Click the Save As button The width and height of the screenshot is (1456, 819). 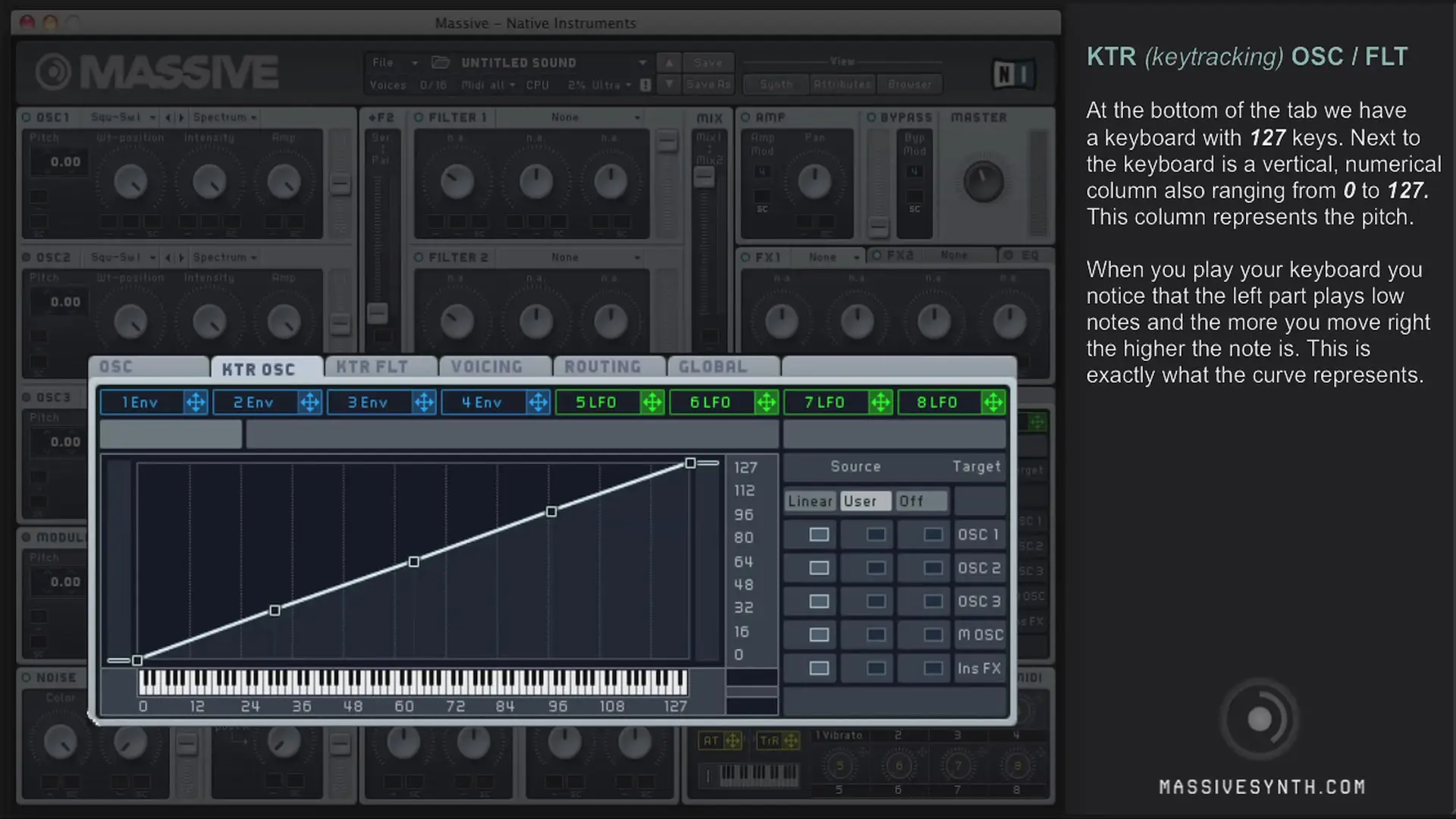point(708,84)
